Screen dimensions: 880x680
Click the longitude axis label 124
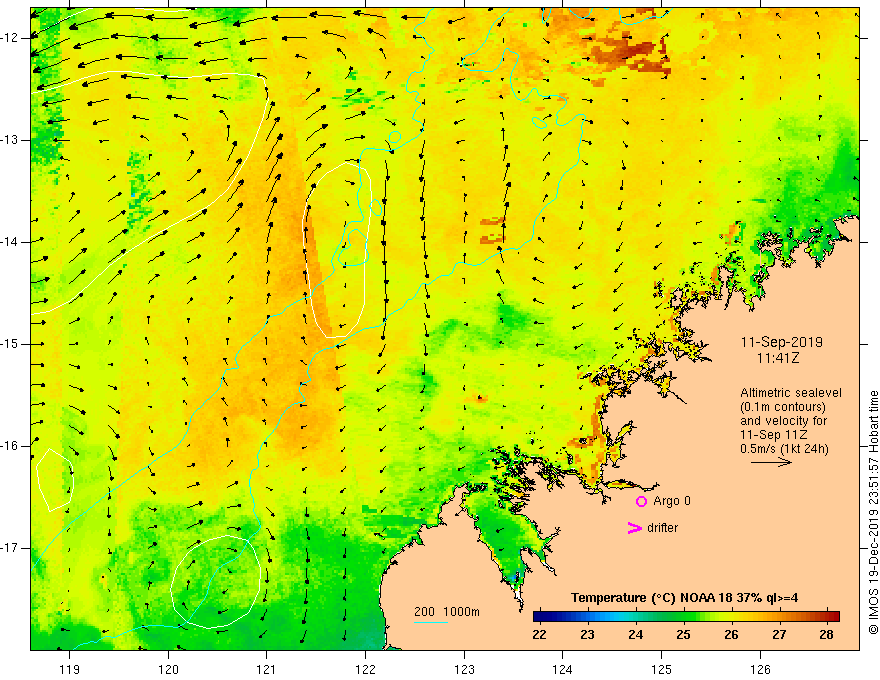click(x=562, y=669)
